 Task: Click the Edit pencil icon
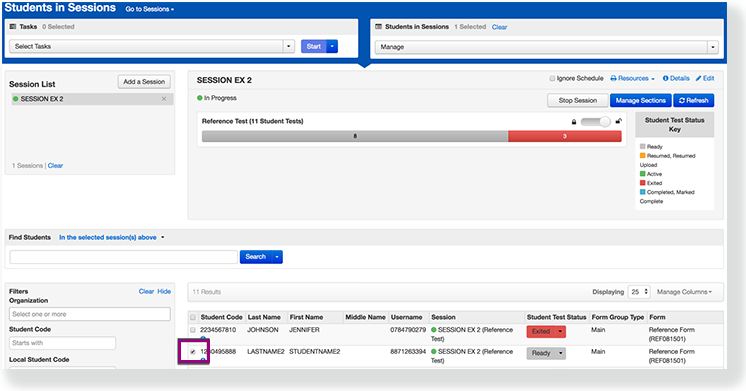(x=698, y=78)
